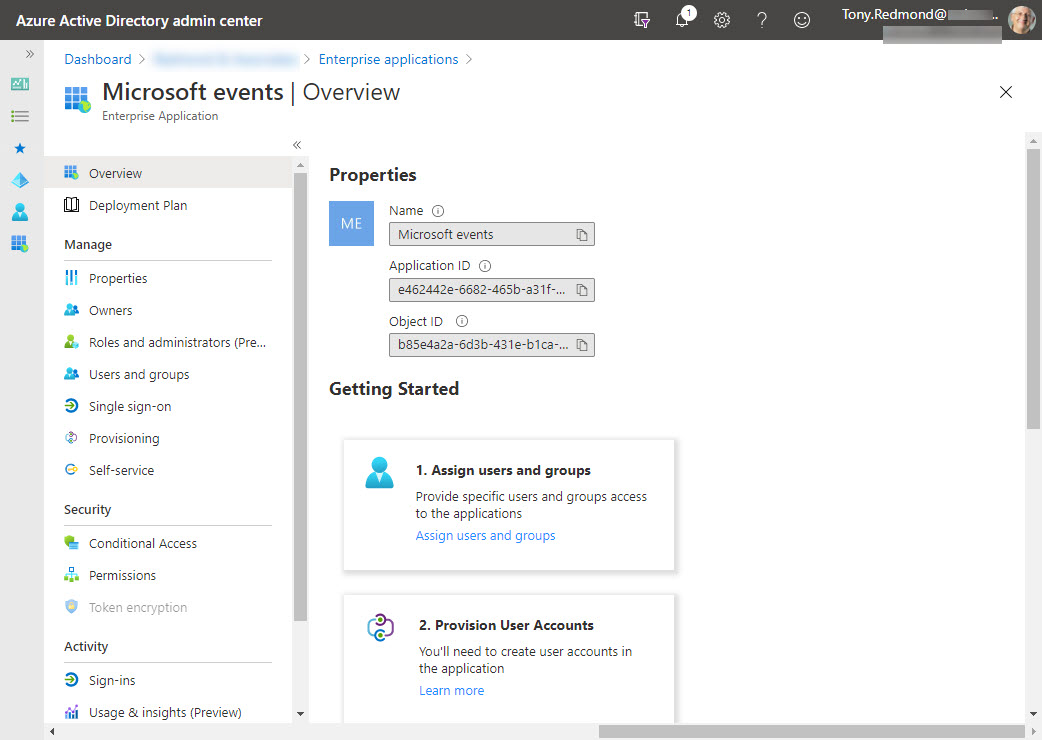Open the user account avatar menu
This screenshot has height=740, width=1042.
1021,20
